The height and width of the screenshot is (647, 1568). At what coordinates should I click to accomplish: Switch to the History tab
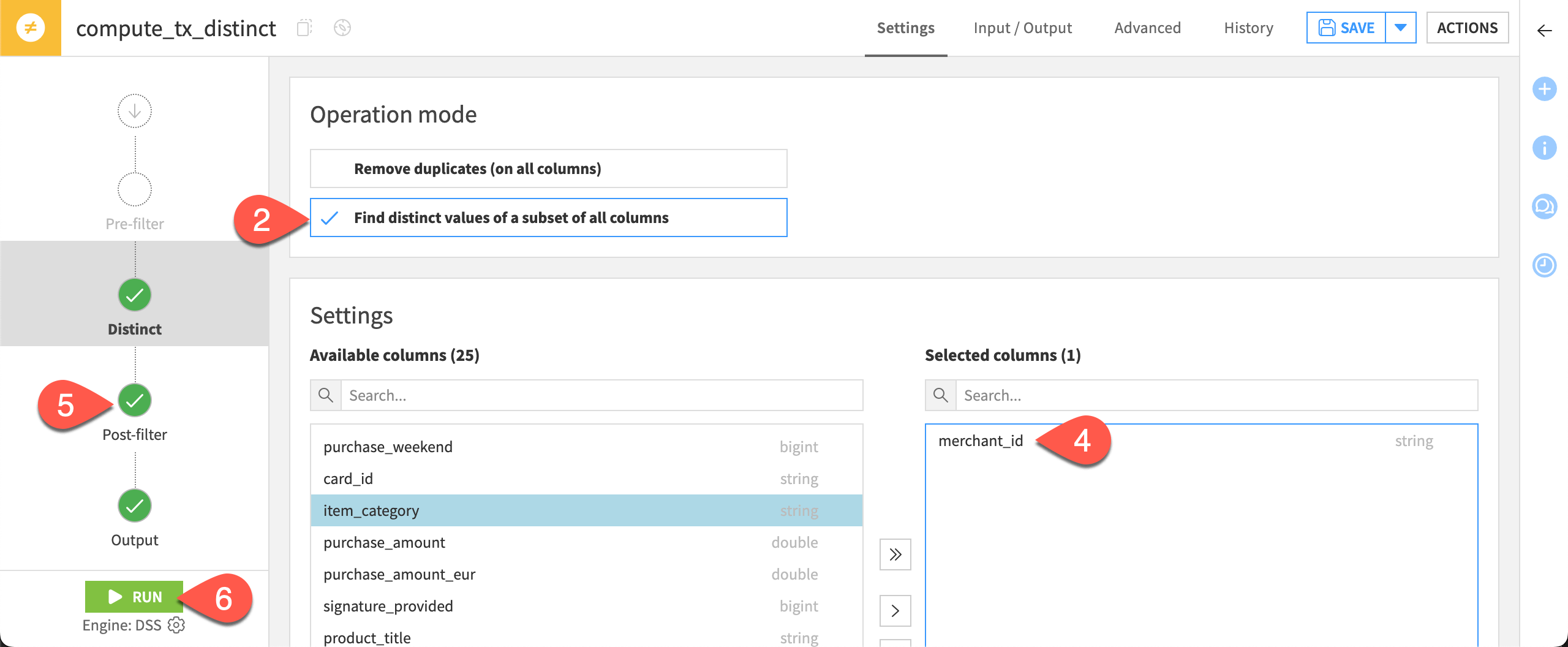click(x=1249, y=28)
